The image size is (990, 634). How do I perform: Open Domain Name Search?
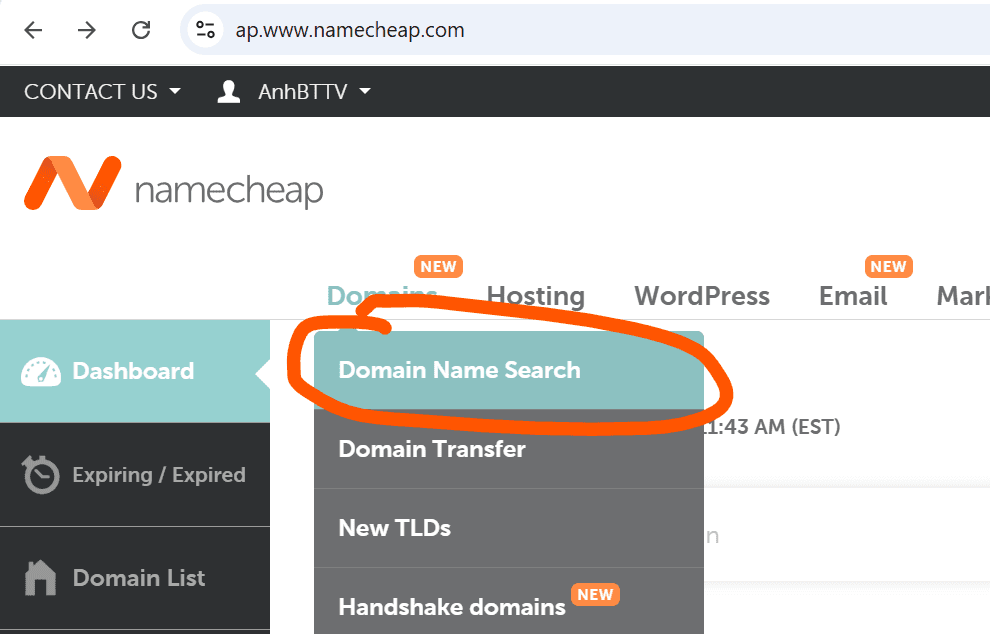[x=459, y=370]
